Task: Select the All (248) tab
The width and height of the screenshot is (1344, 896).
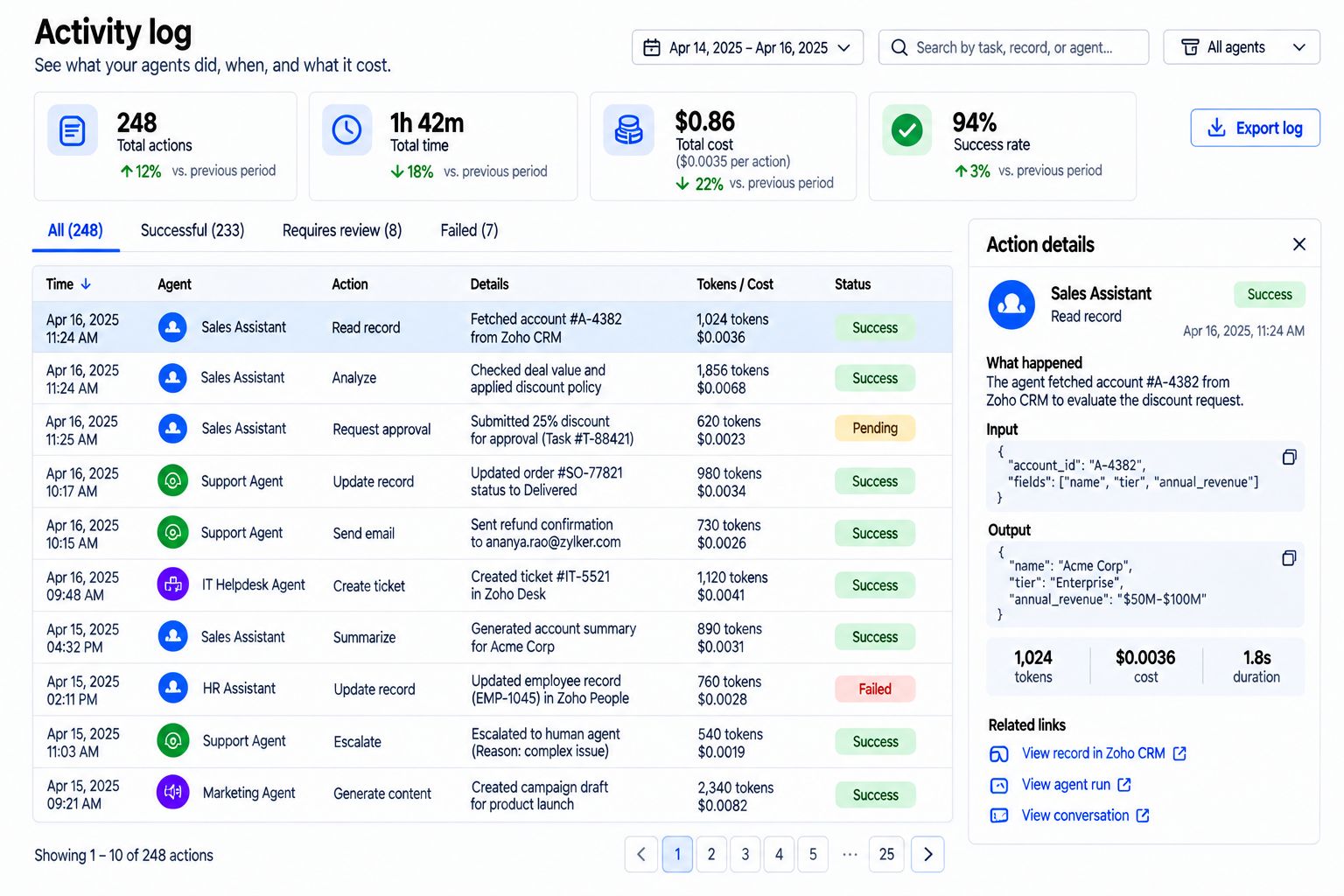Action: (x=75, y=231)
